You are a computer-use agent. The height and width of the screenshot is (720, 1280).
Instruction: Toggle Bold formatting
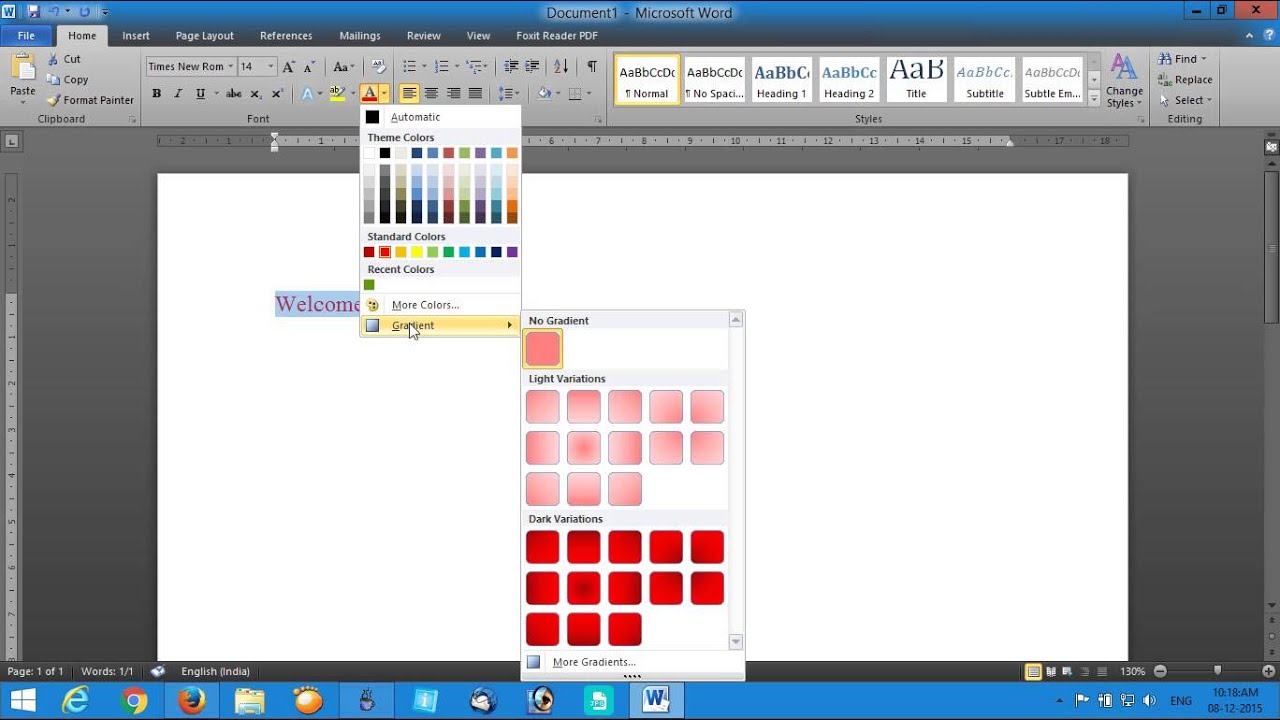[156, 94]
